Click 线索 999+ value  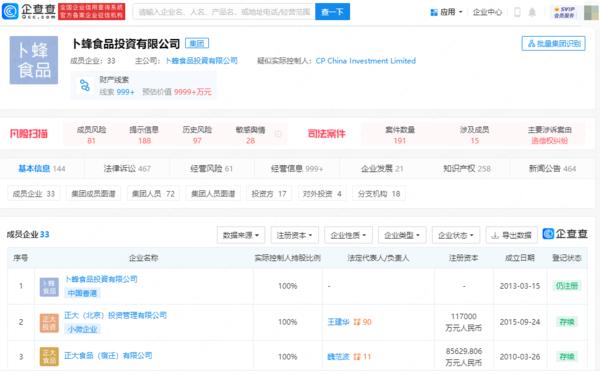[117, 92]
